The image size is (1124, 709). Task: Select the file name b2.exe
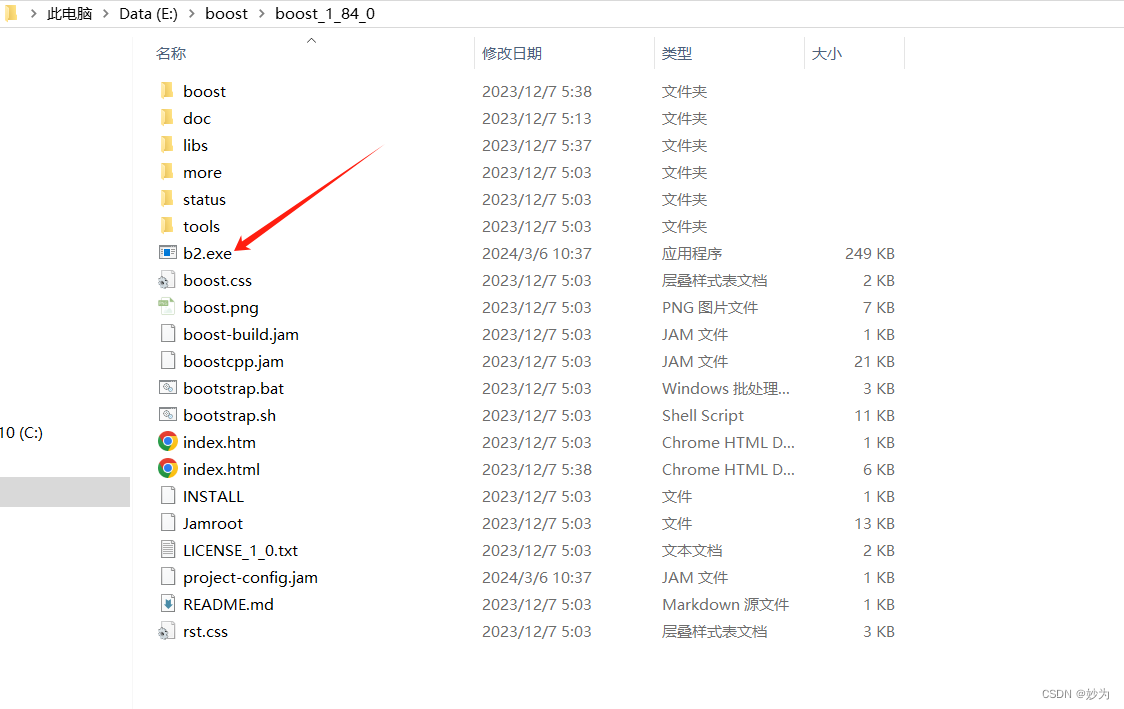(x=207, y=253)
